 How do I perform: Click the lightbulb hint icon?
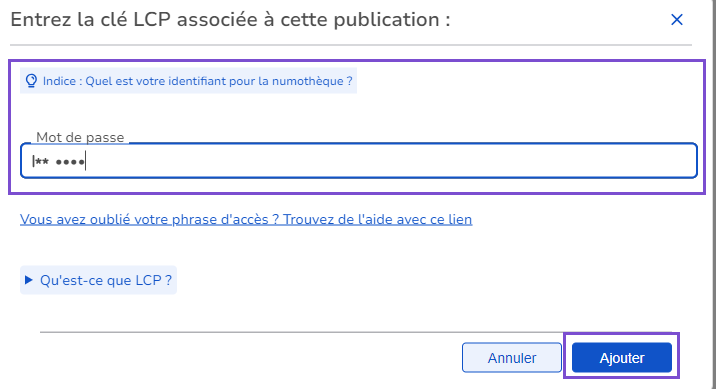[x=31, y=81]
